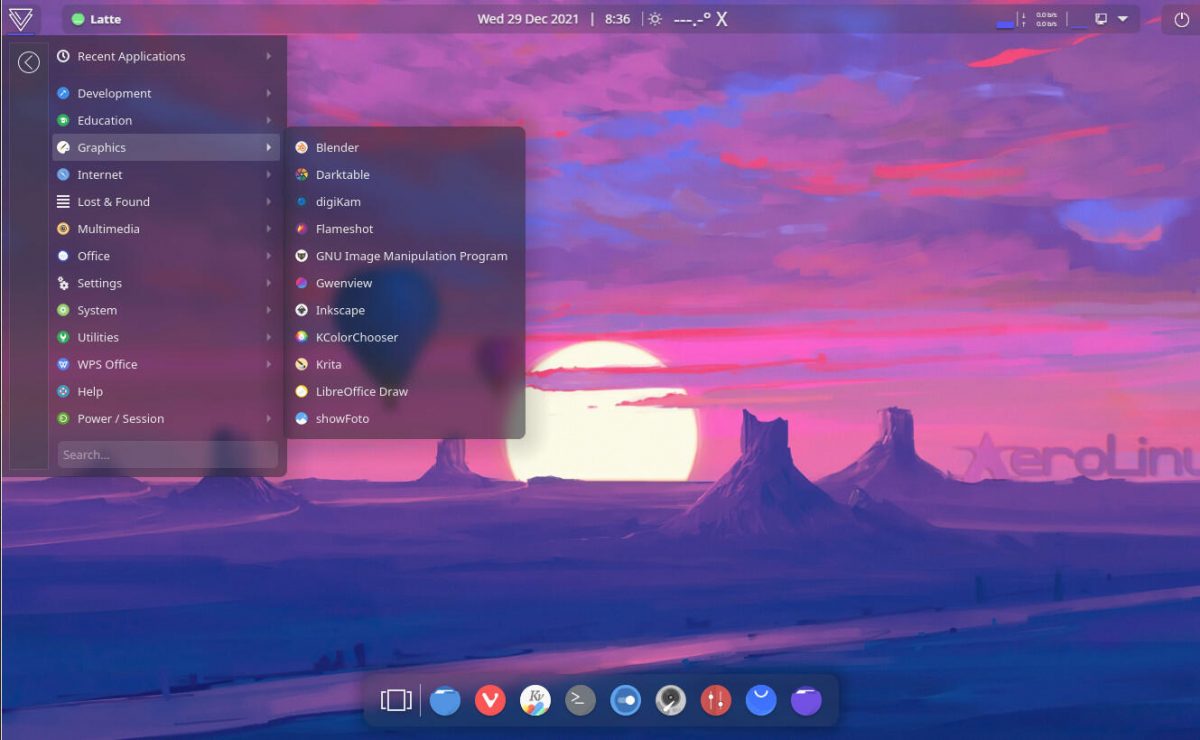The width and height of the screenshot is (1200, 740).
Task: Launch GNU Image Manipulation Program
Action: pos(411,255)
